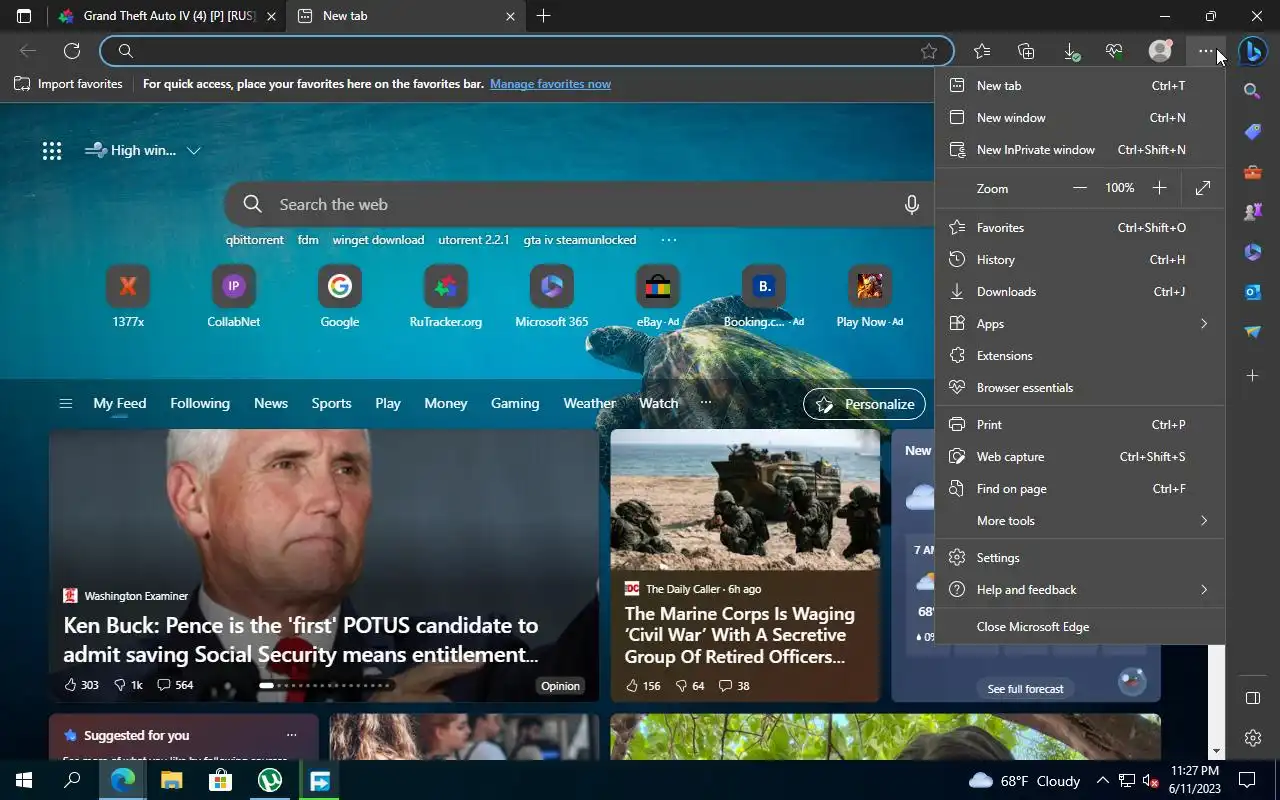Select Close Microsoft Edge
Image resolution: width=1280 pixels, height=800 pixels.
coord(1079,627)
